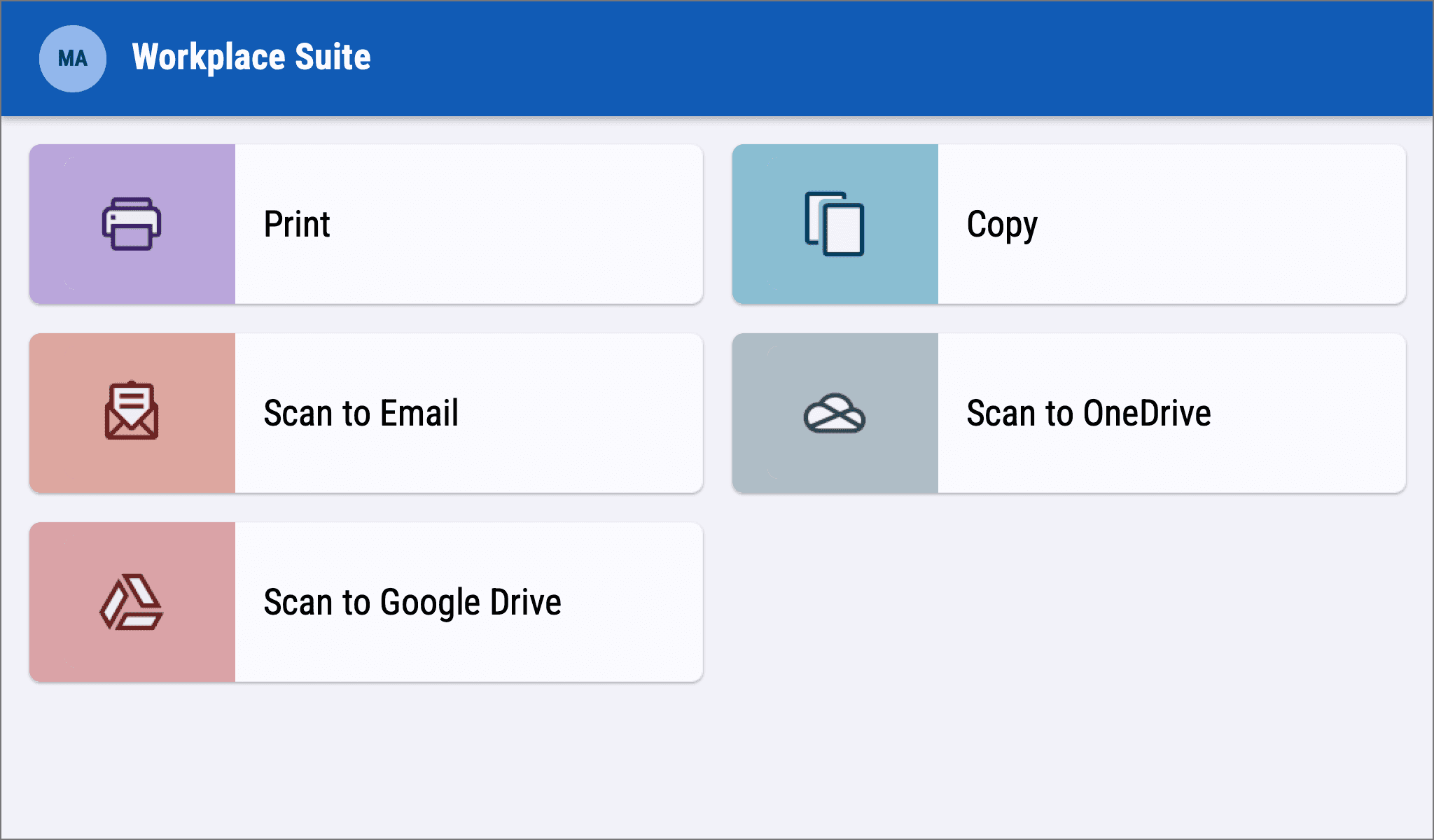Click the Google Drive triangle icon
This screenshot has height=840, width=1434.
[132, 602]
